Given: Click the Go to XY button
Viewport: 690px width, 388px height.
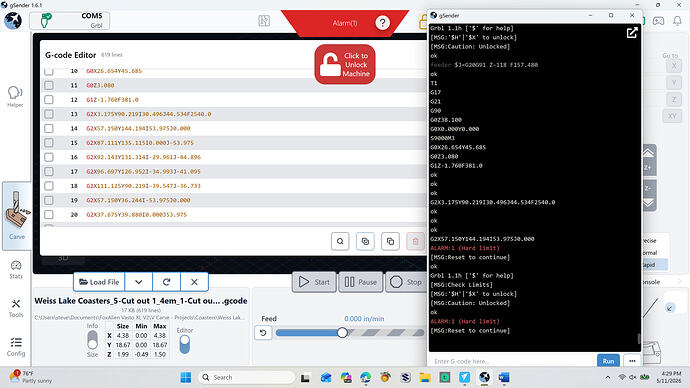Looking at the screenshot, I should (x=672, y=116).
